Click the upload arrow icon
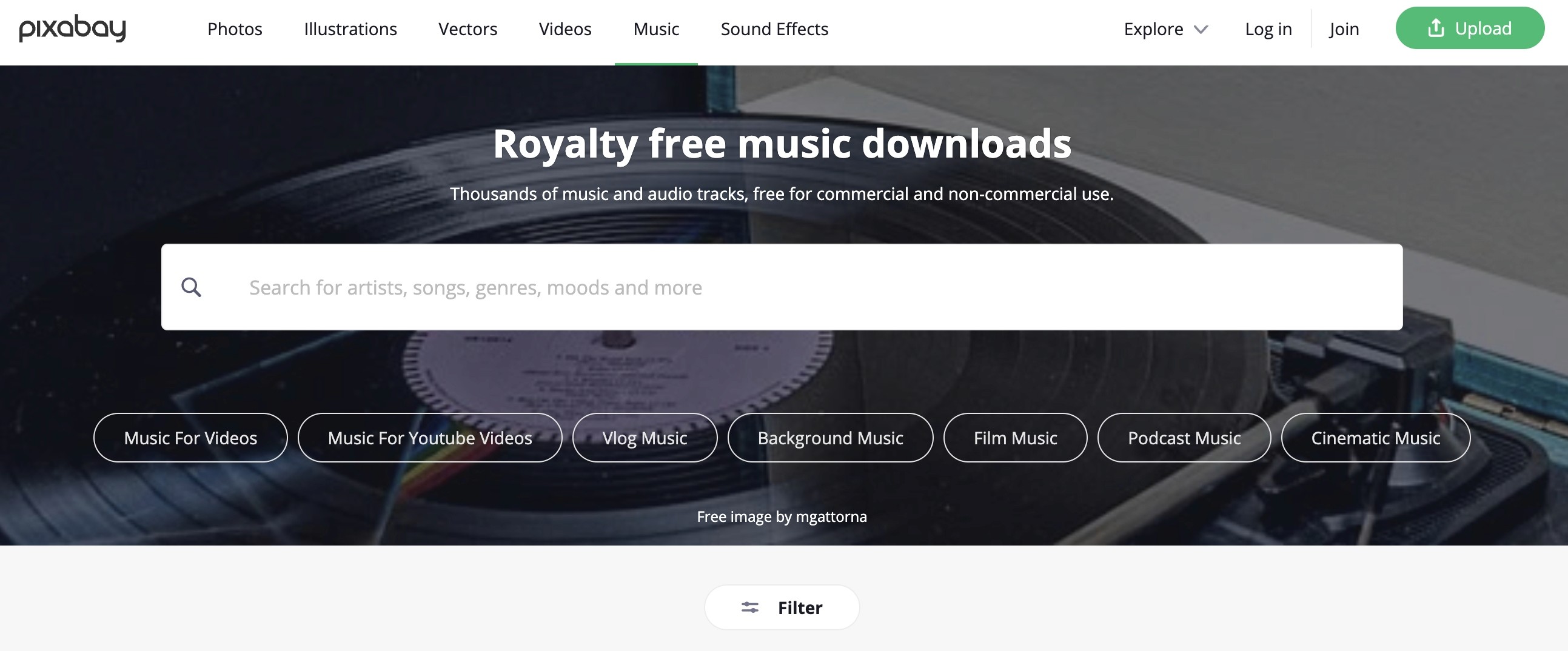The image size is (1568, 651). [1436, 28]
